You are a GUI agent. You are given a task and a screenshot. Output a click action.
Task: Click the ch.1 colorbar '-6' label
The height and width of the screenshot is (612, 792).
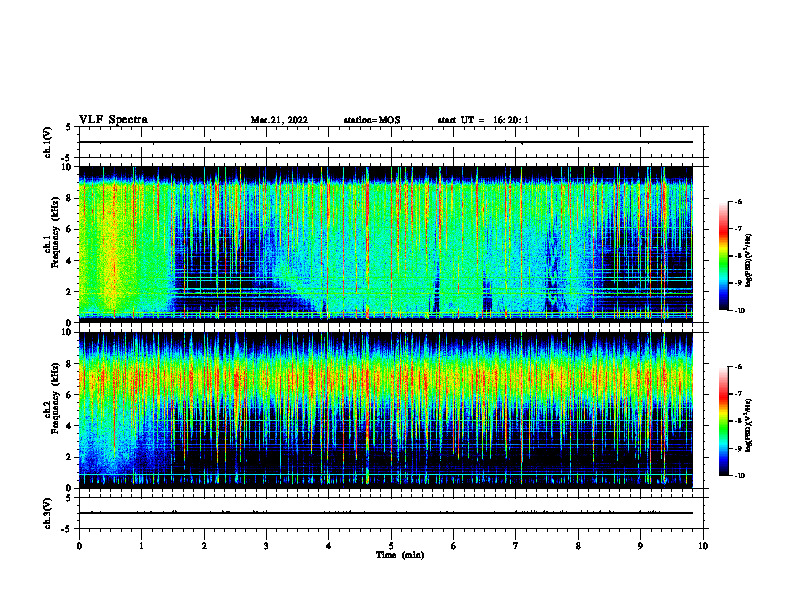(738, 201)
